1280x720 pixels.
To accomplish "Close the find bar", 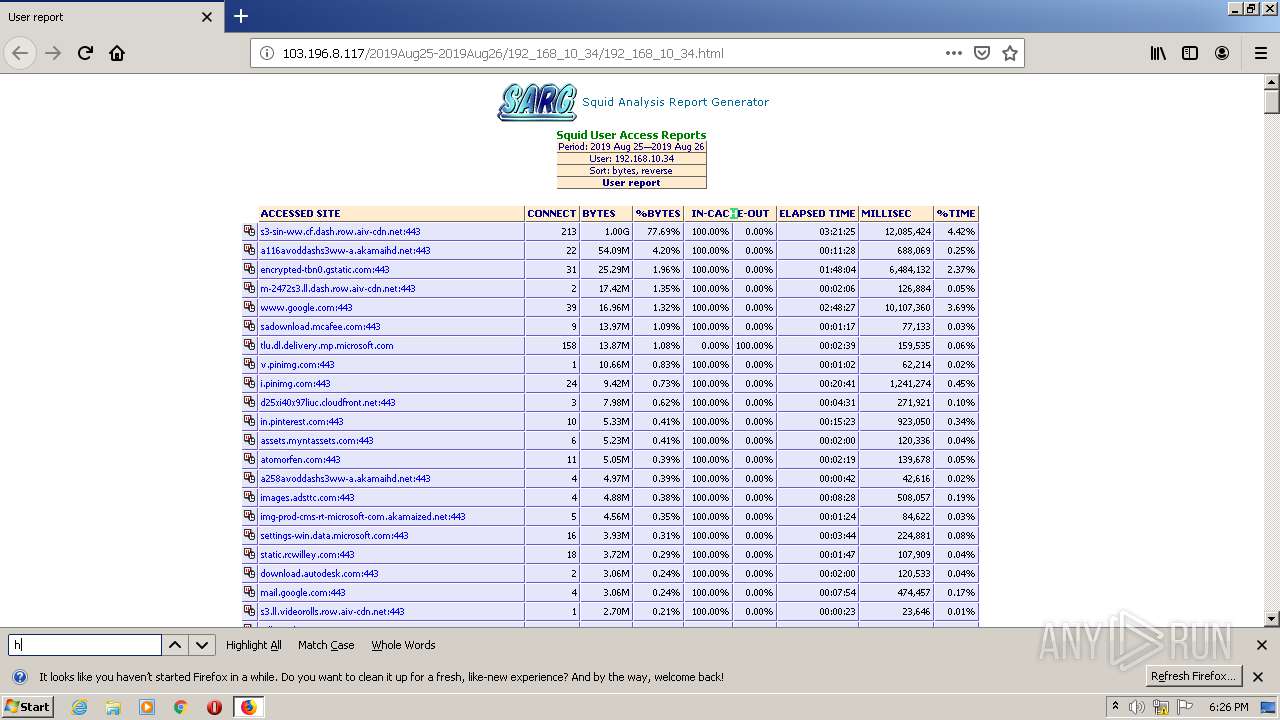I will 1262,645.
